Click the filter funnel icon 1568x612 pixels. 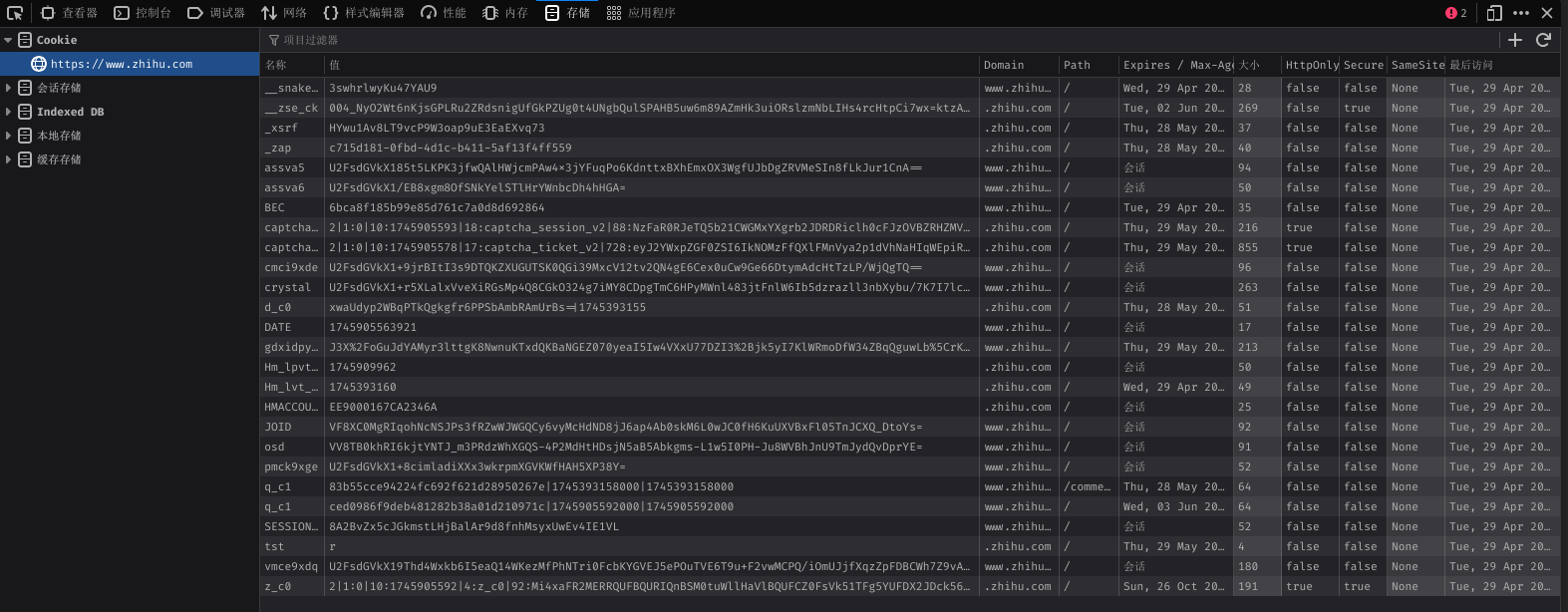[x=274, y=40]
